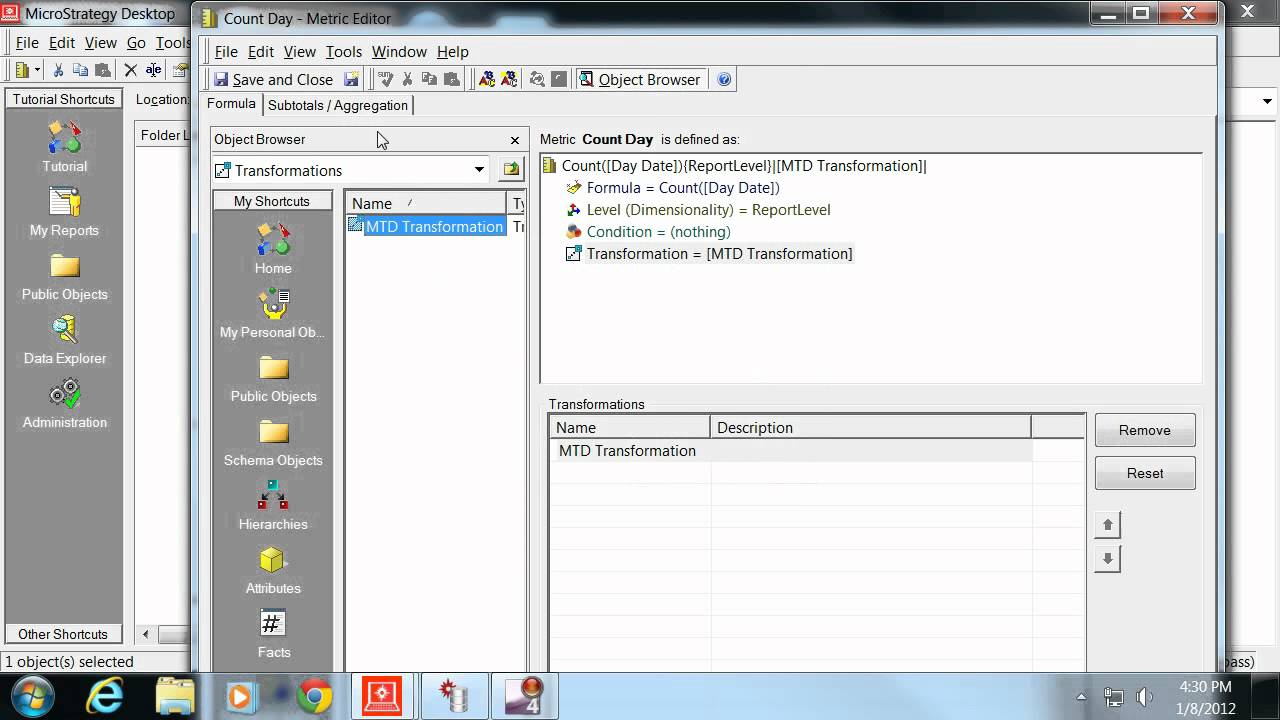Open the Hierarchies shortcut

click(x=273, y=506)
